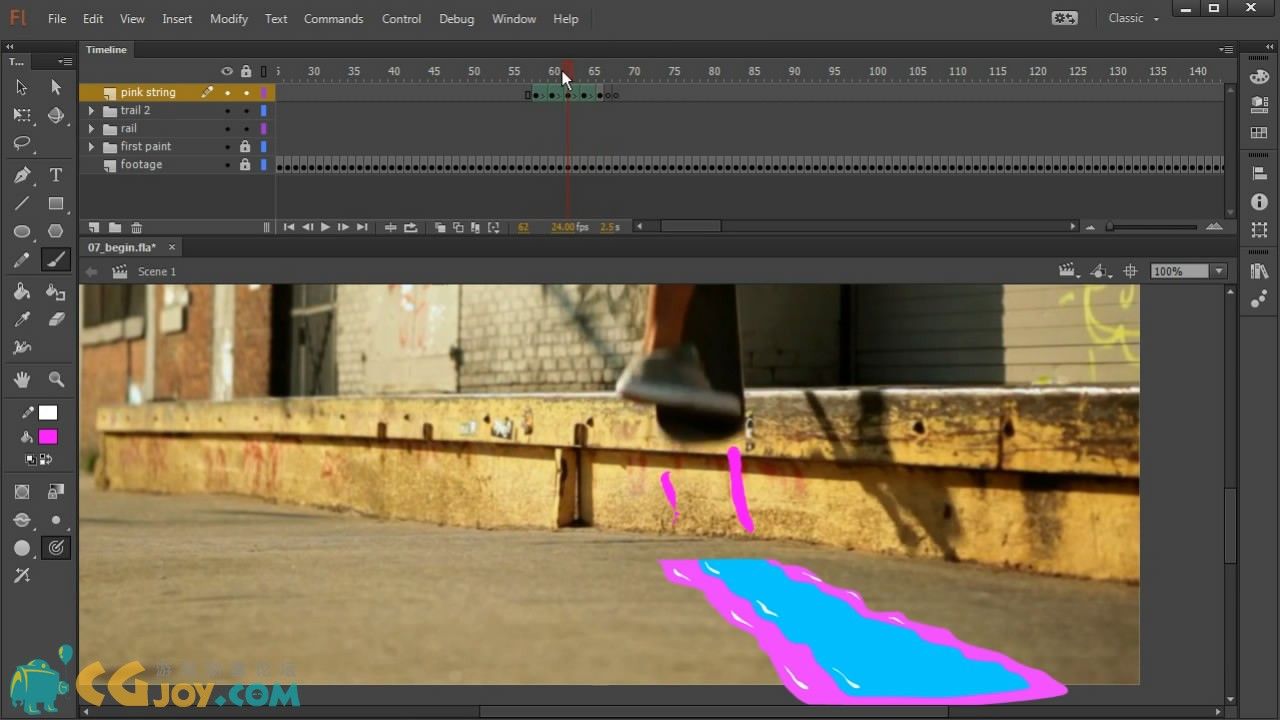This screenshot has height=720, width=1280.
Task: Open the Debug menu
Action: [457, 18]
